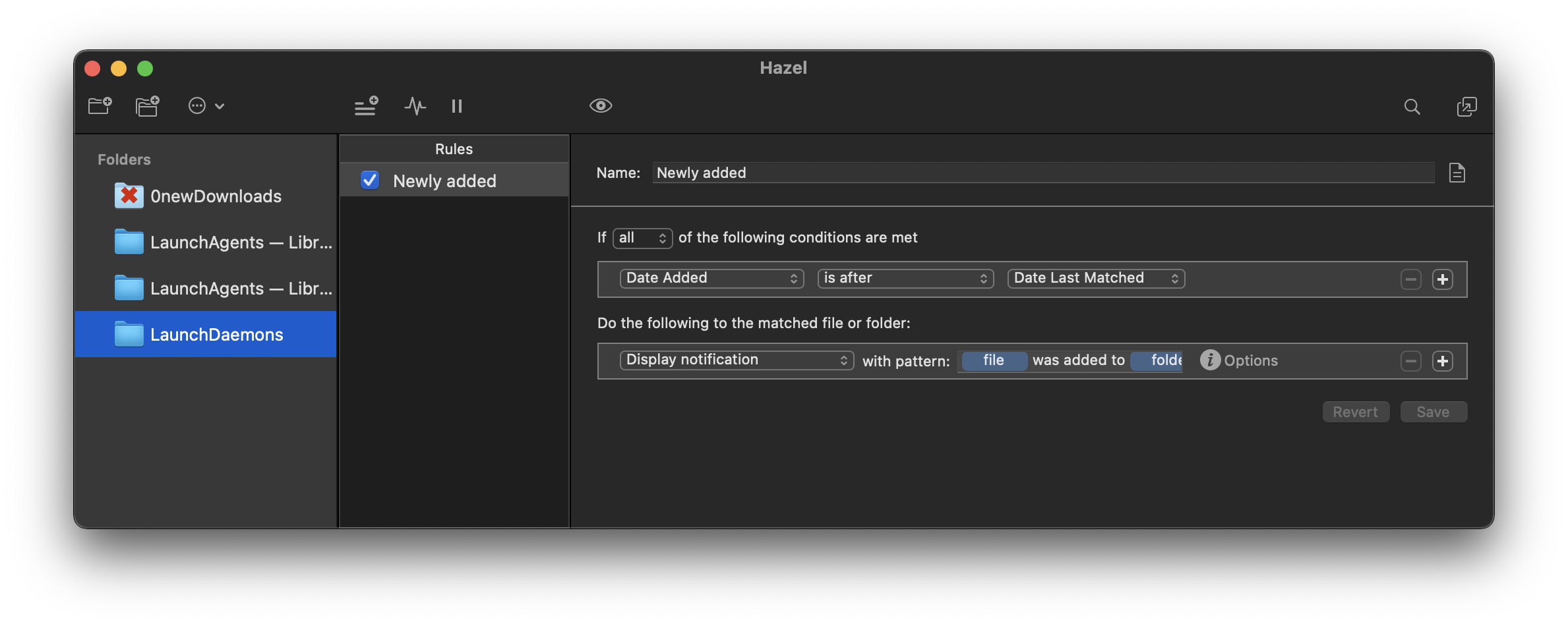The image size is (1568, 626).
Task: Click the rule Name text field
Action: (1042, 173)
